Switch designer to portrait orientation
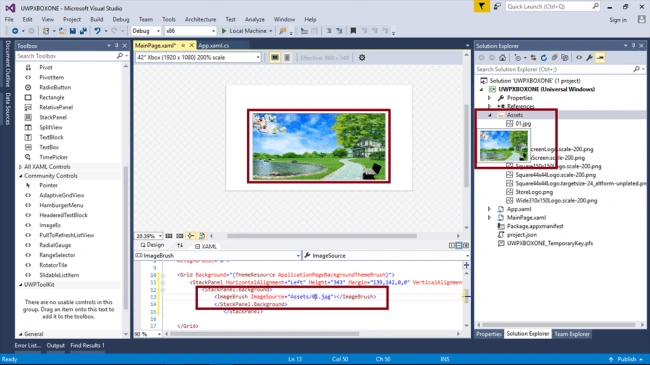 point(287,58)
